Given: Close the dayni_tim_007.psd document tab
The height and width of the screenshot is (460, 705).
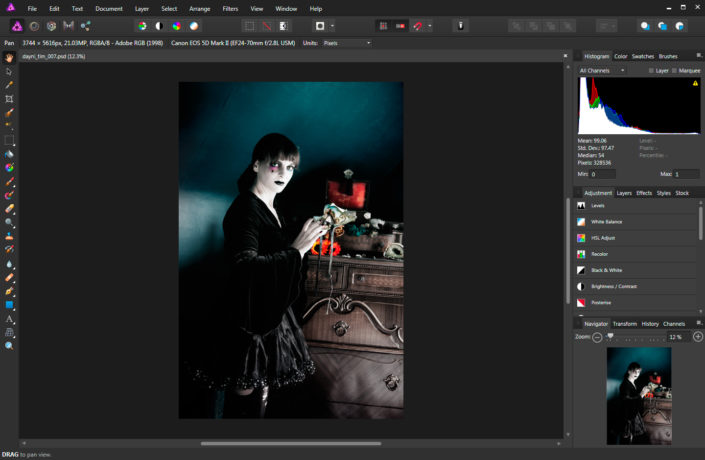Looking at the screenshot, I should pyautogui.click(x=565, y=56).
